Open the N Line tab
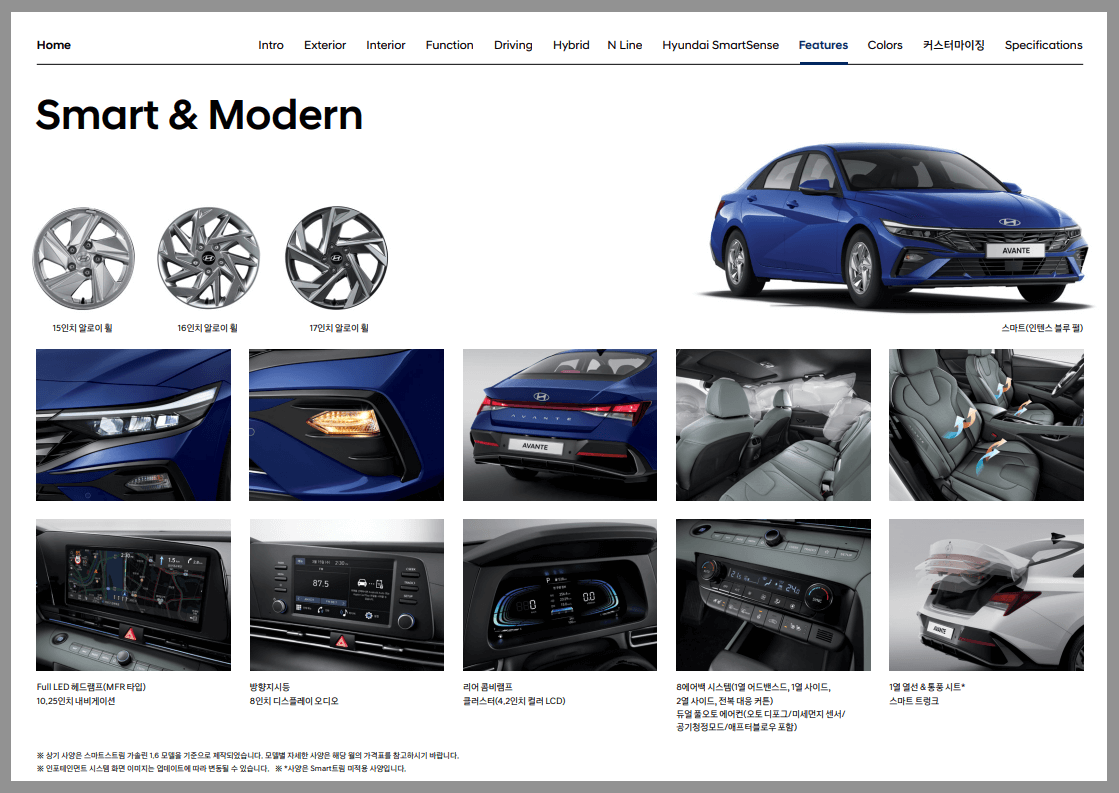Viewport: 1119px width, 793px height. [624, 45]
